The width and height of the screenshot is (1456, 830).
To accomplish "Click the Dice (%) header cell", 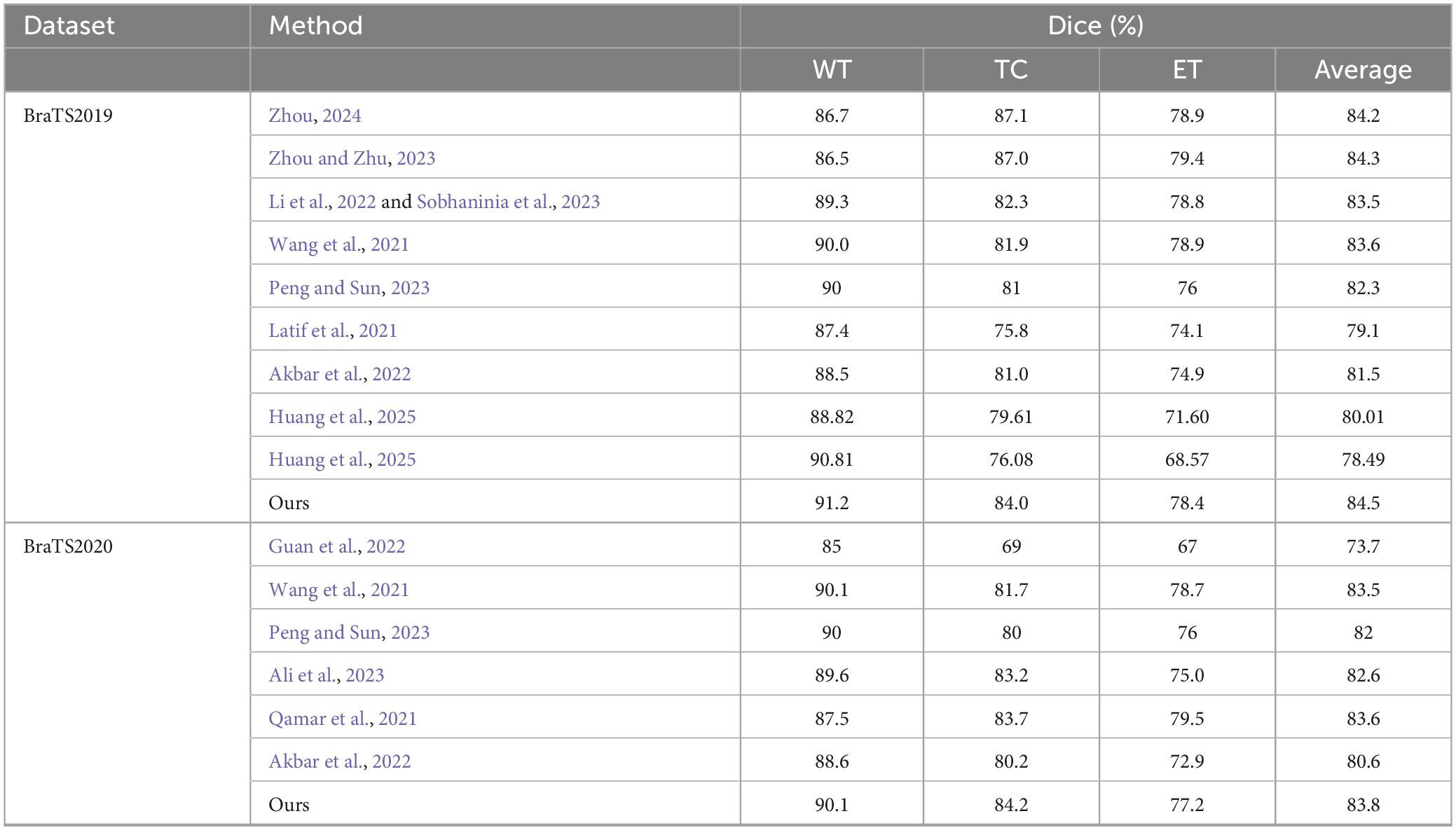I will (x=1095, y=26).
